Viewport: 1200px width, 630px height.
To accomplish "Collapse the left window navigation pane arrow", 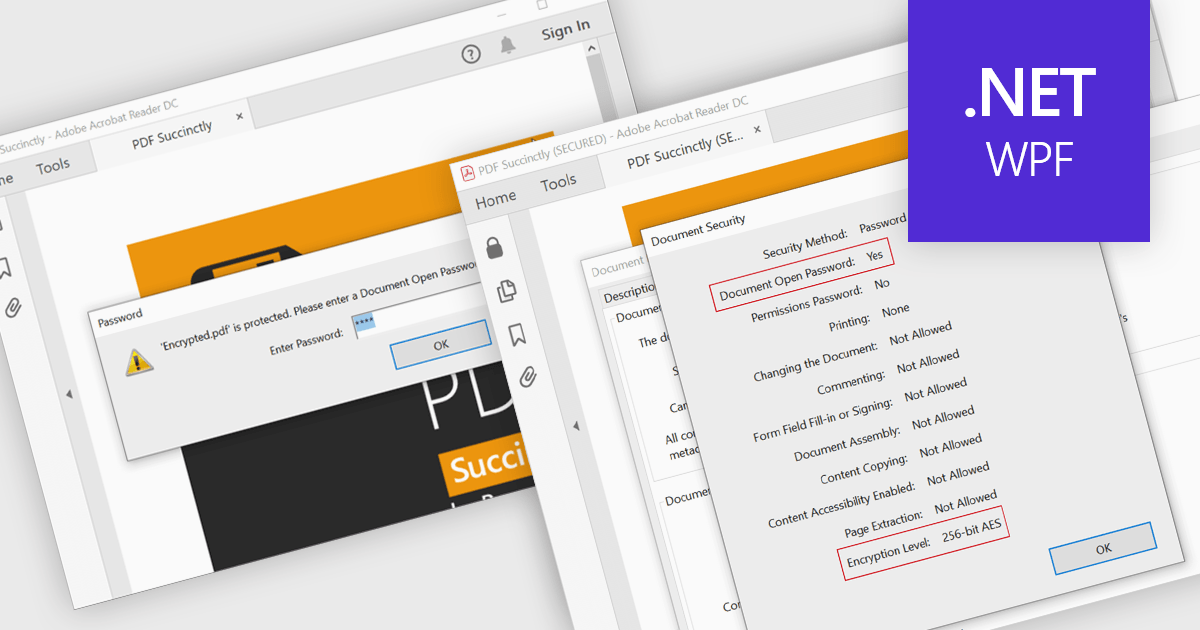I will [x=69, y=394].
